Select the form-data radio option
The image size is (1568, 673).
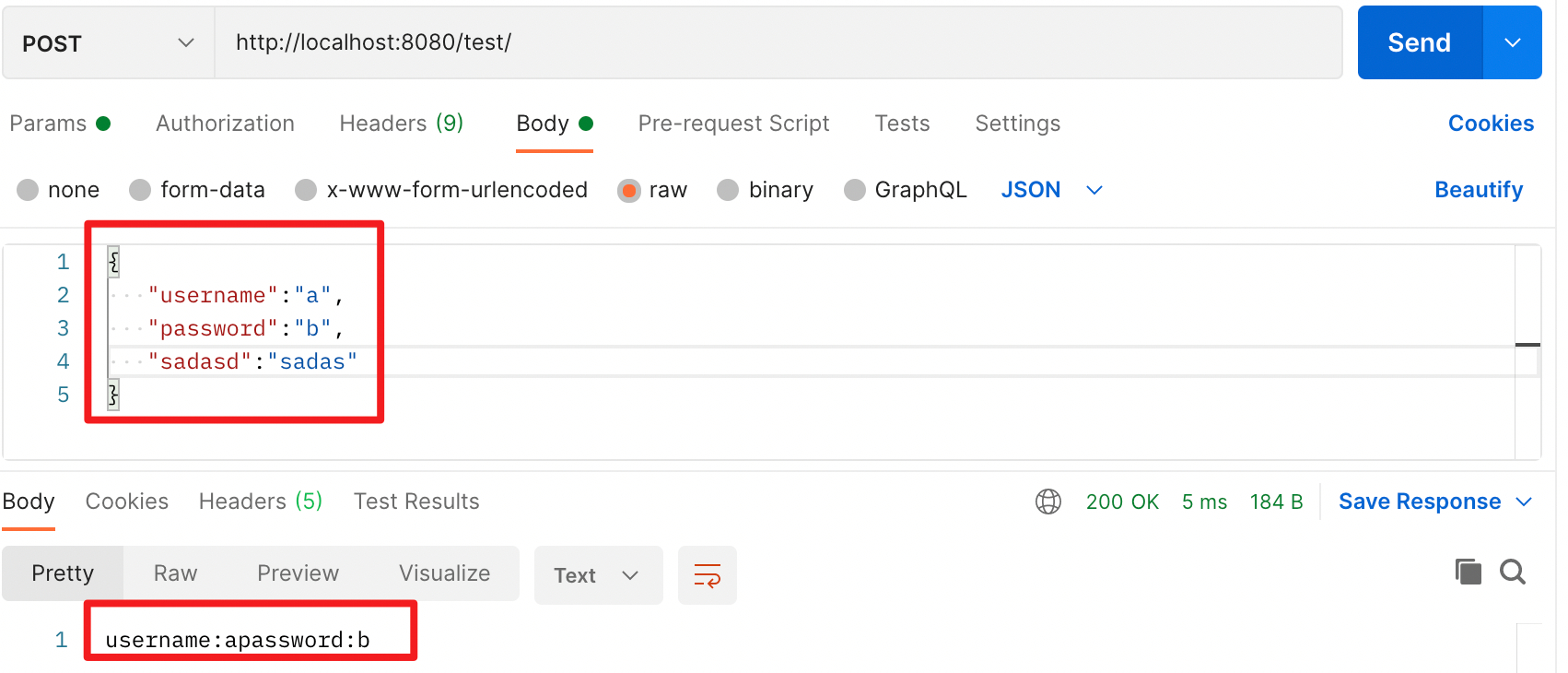click(140, 190)
